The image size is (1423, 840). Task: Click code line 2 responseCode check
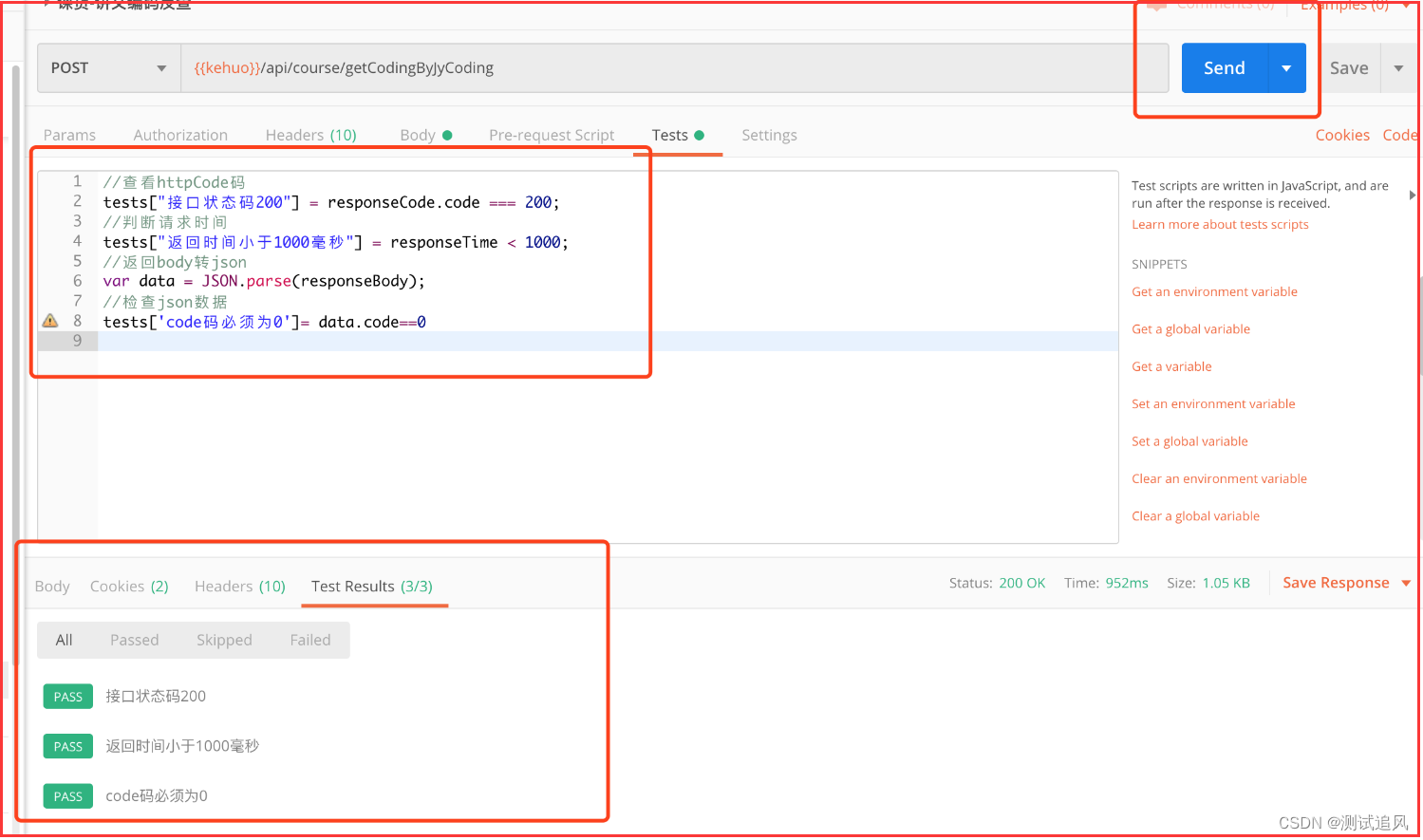coord(331,202)
